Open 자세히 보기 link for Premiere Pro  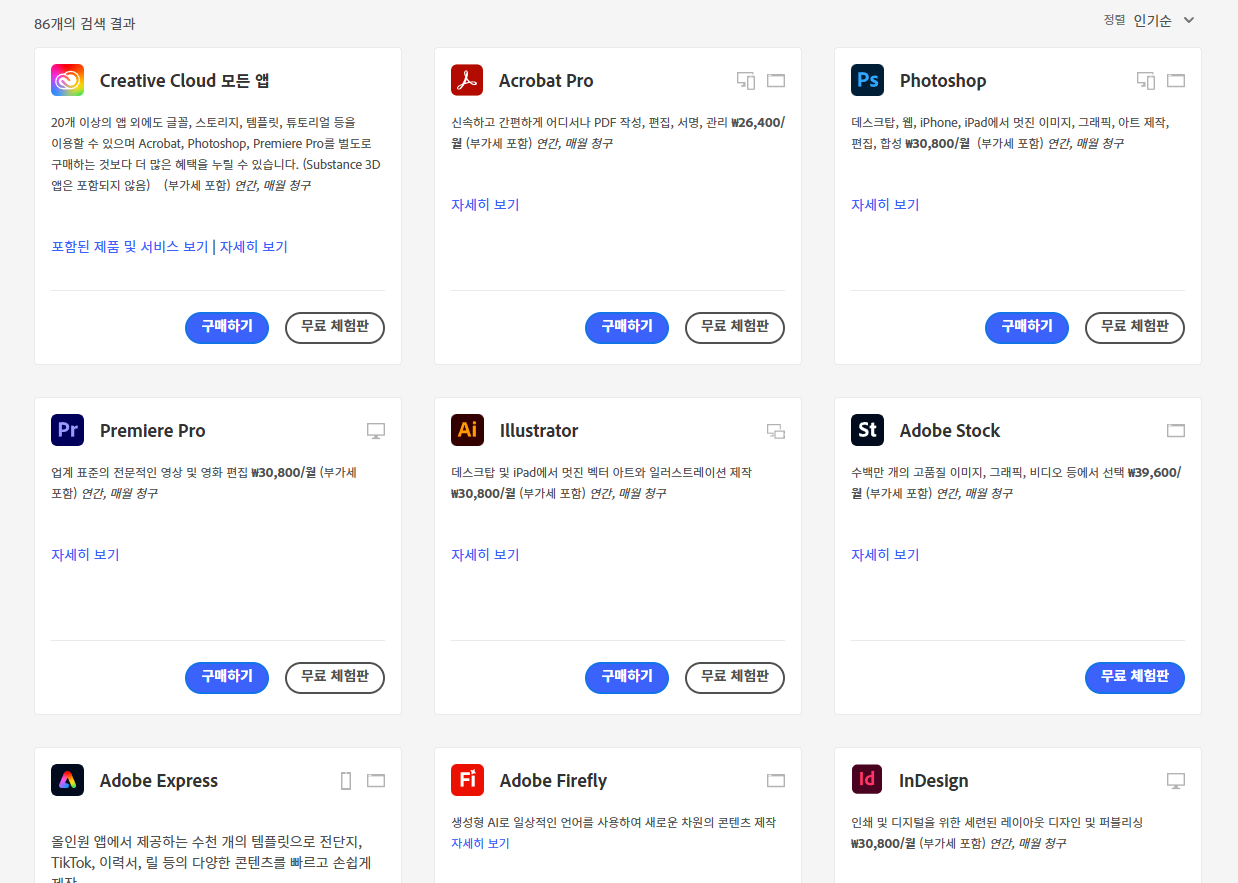pos(85,555)
